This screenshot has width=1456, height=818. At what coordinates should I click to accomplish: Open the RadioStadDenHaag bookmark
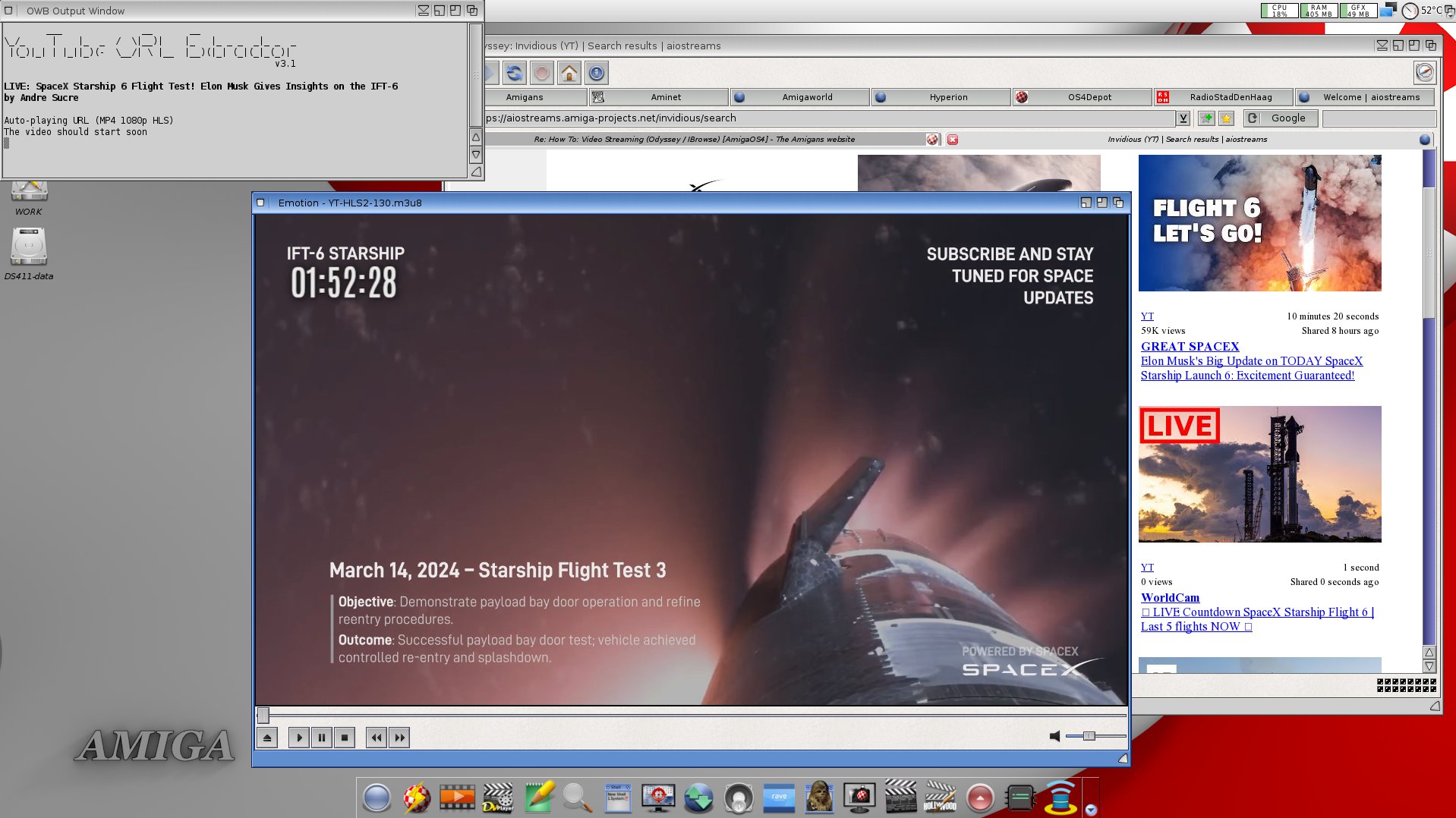click(1224, 97)
